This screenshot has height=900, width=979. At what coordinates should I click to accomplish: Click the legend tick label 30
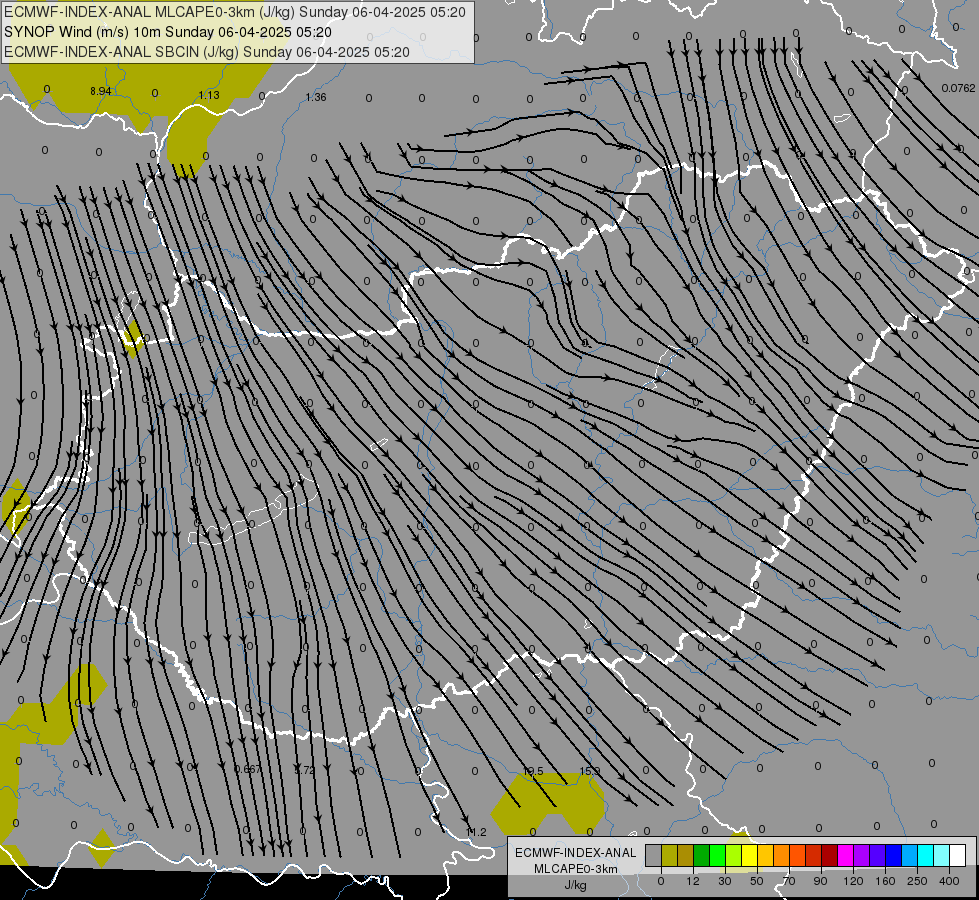point(725,881)
